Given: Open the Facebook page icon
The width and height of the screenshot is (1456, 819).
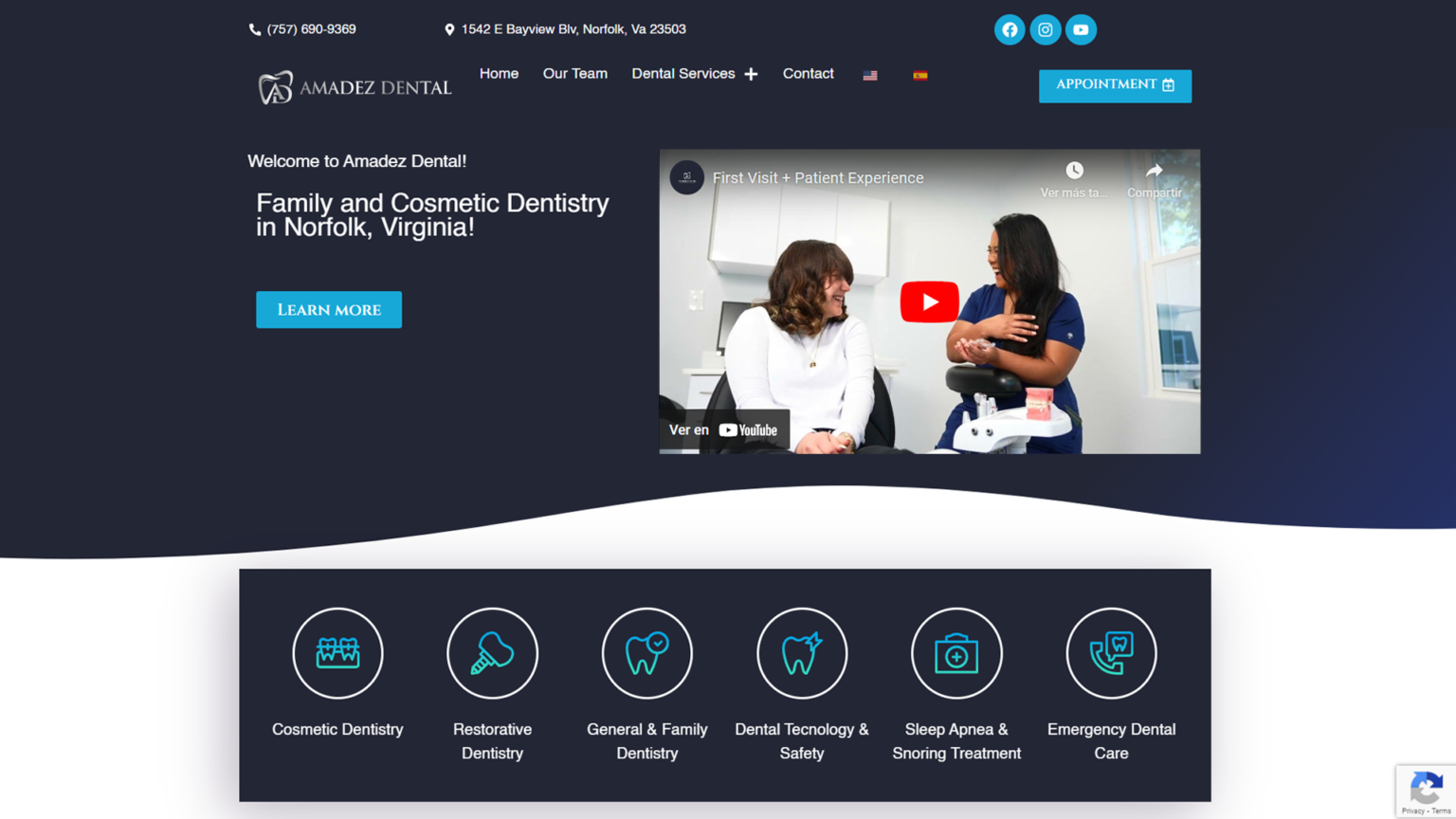Looking at the screenshot, I should (1009, 29).
